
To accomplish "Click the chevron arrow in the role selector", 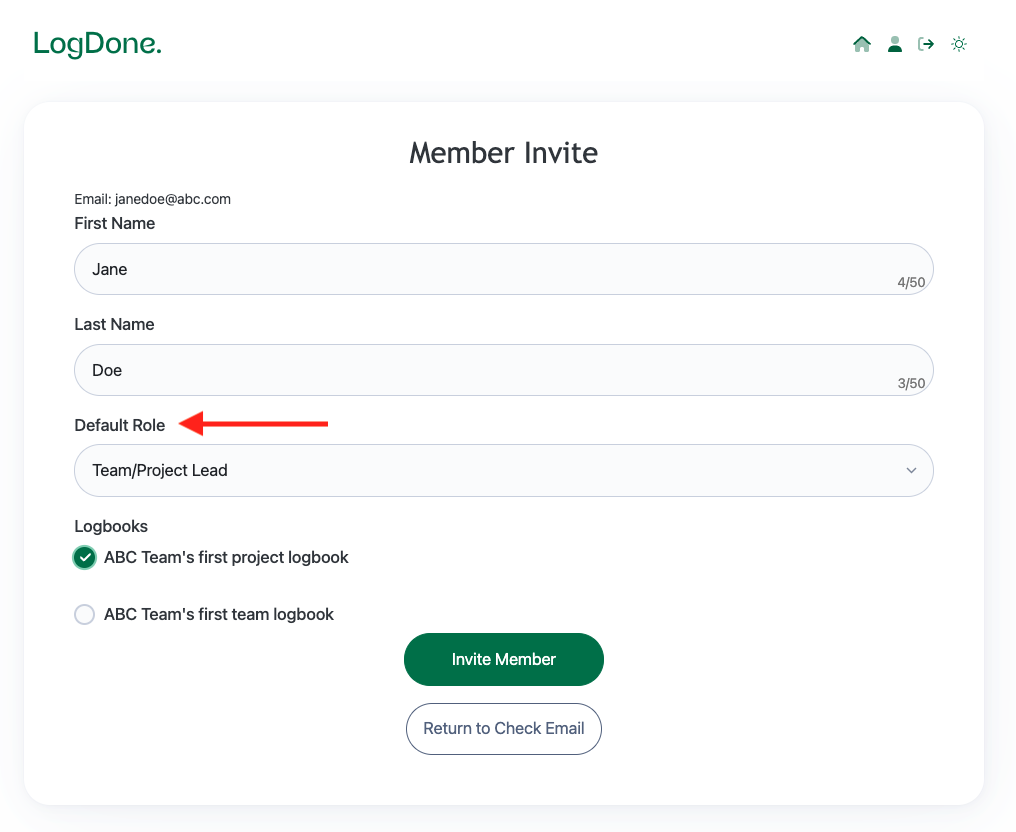I will tap(911, 470).
